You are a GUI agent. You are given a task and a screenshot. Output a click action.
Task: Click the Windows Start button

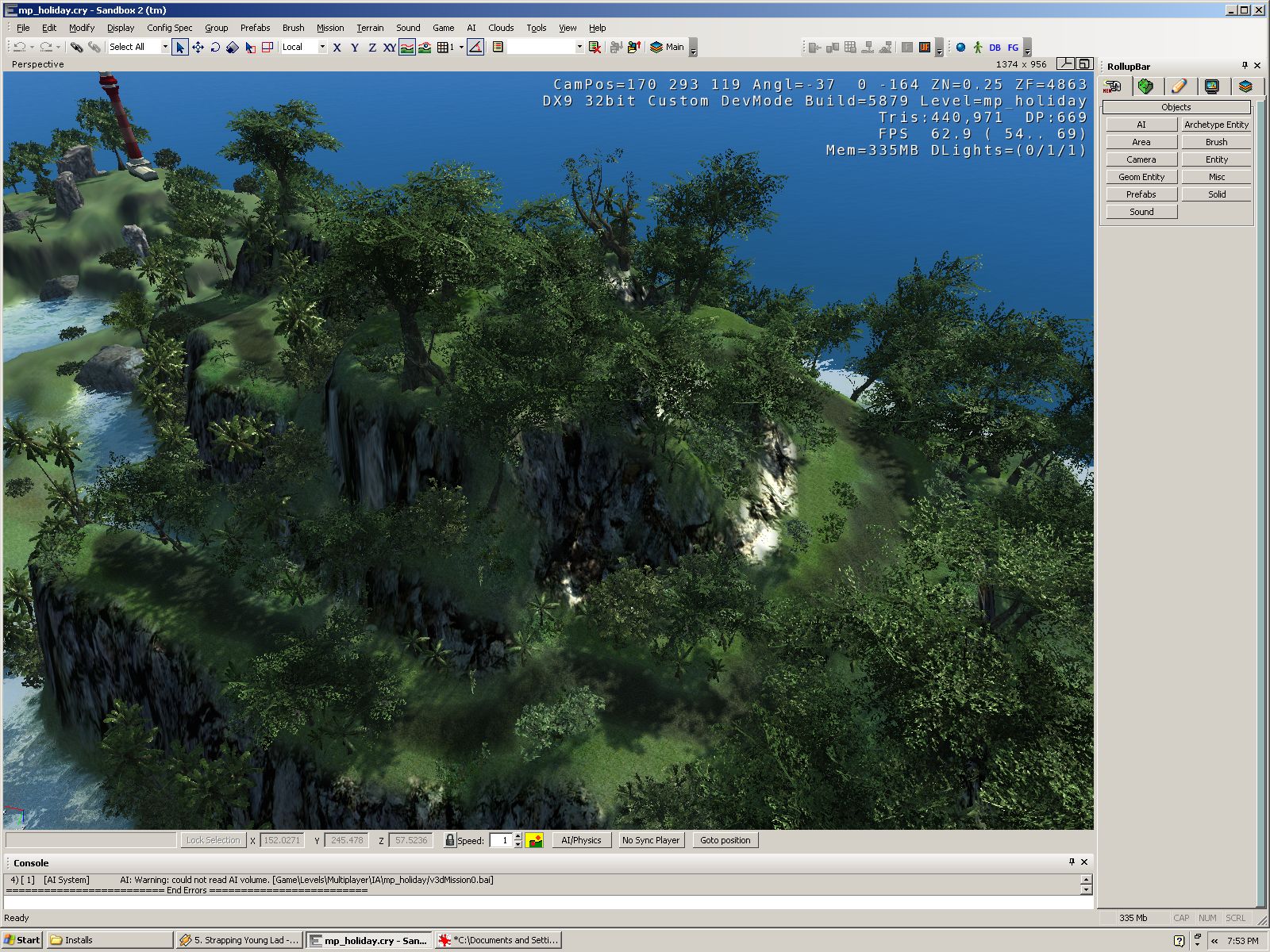21,940
